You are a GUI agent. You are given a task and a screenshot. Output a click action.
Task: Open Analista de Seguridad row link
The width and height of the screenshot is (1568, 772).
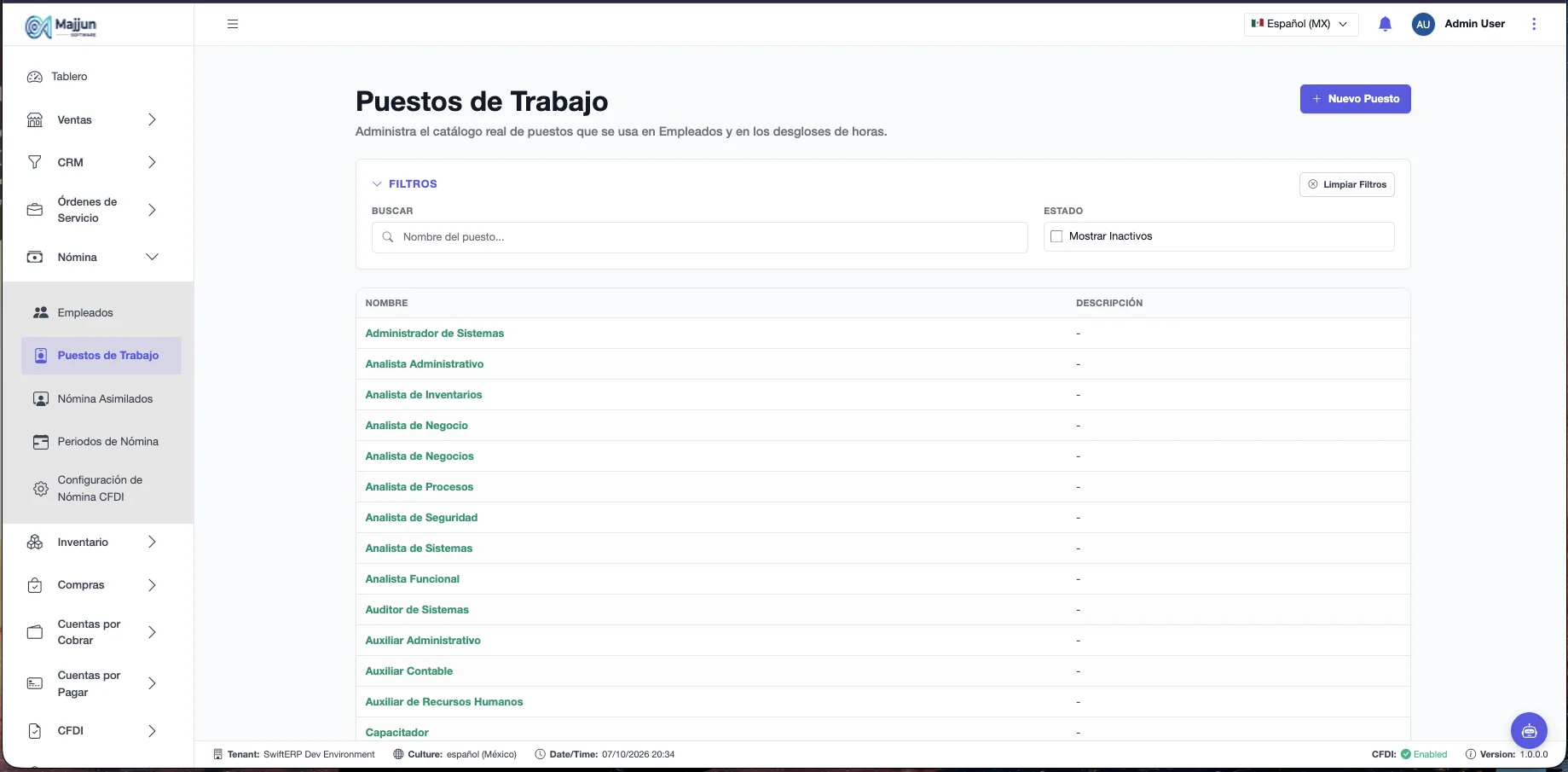tap(421, 518)
